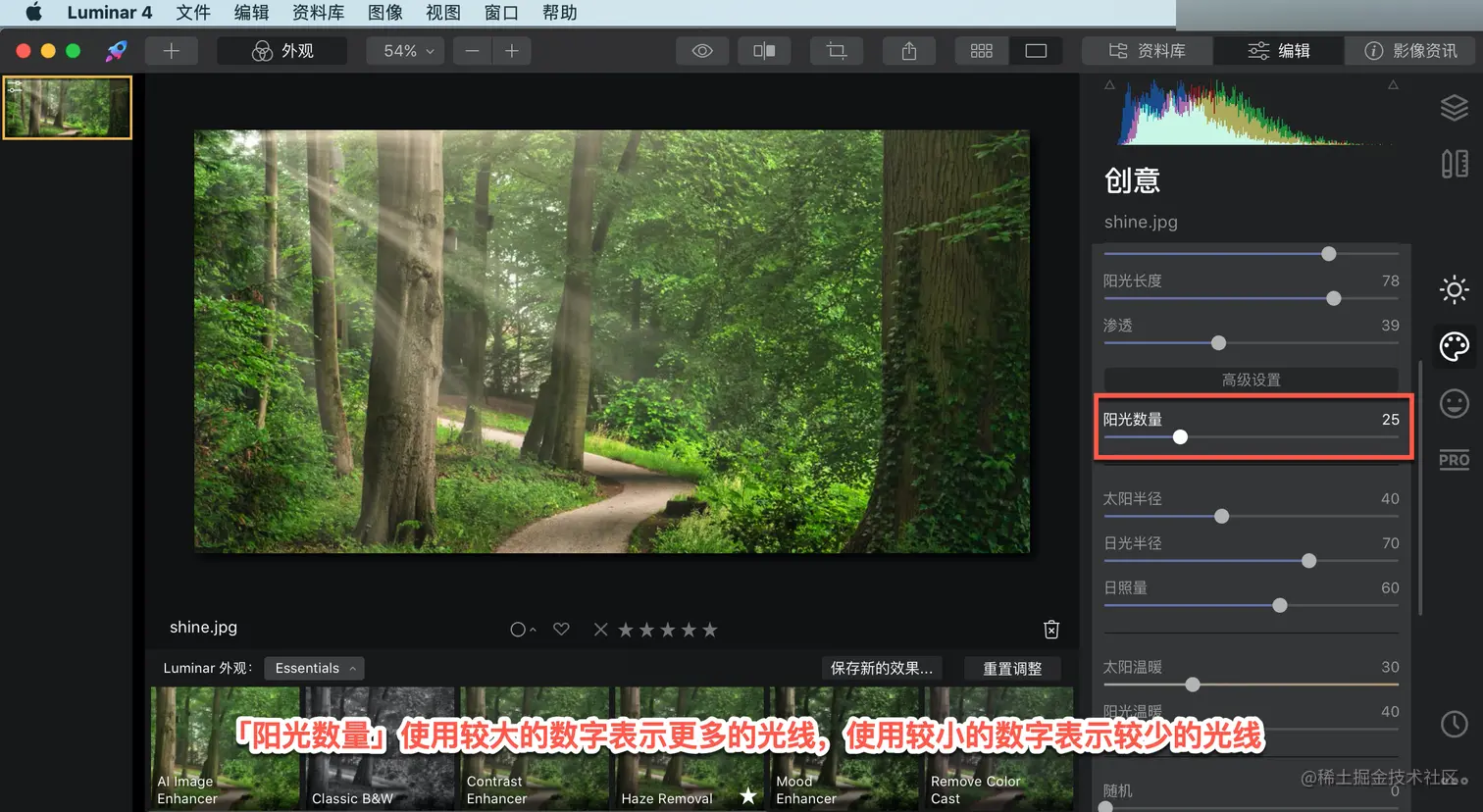The height and width of the screenshot is (812, 1483).
Task: Open the Luminar 4 application menu
Action: pyautogui.click(x=109, y=13)
